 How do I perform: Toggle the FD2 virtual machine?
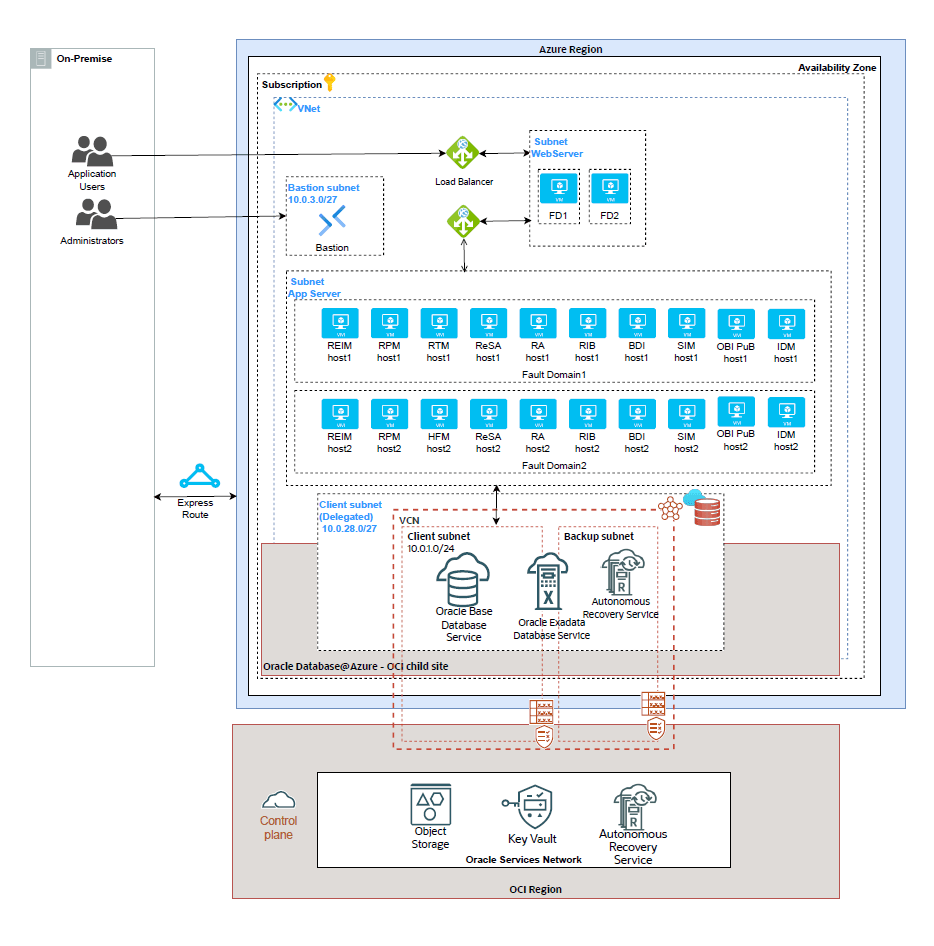tap(609, 187)
